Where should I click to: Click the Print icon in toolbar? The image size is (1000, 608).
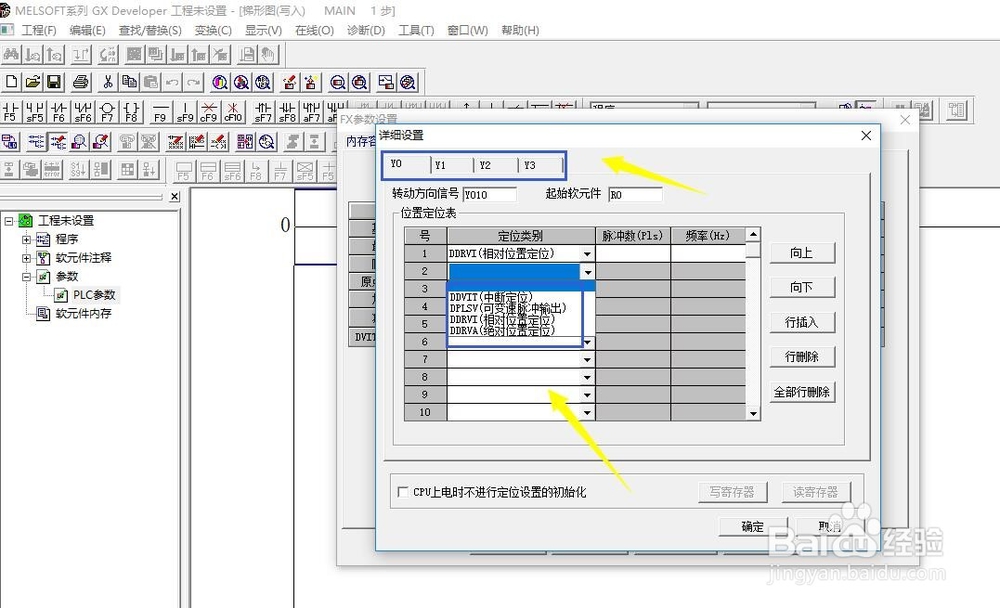[x=80, y=82]
